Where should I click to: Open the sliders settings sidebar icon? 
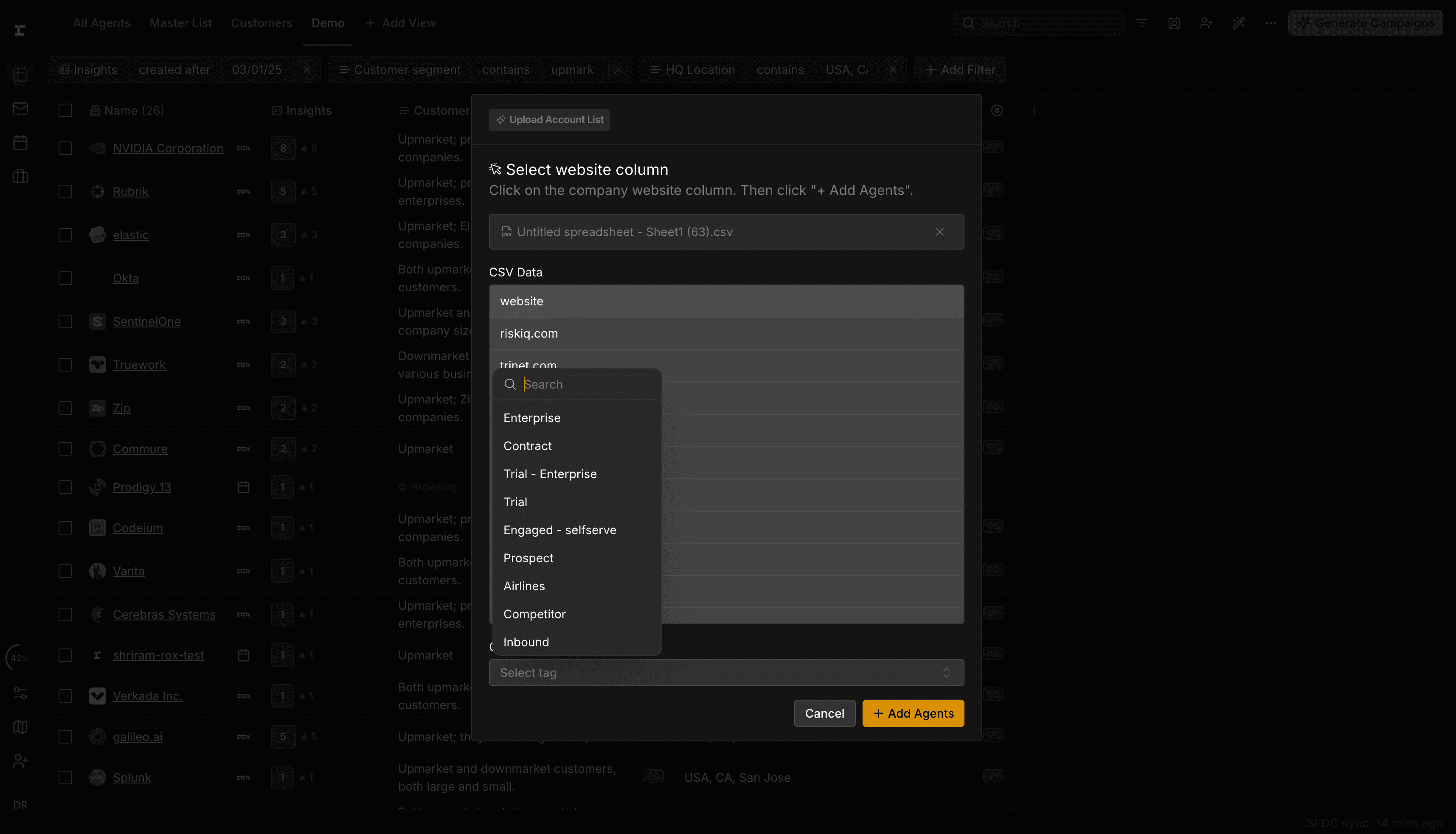coord(20,693)
